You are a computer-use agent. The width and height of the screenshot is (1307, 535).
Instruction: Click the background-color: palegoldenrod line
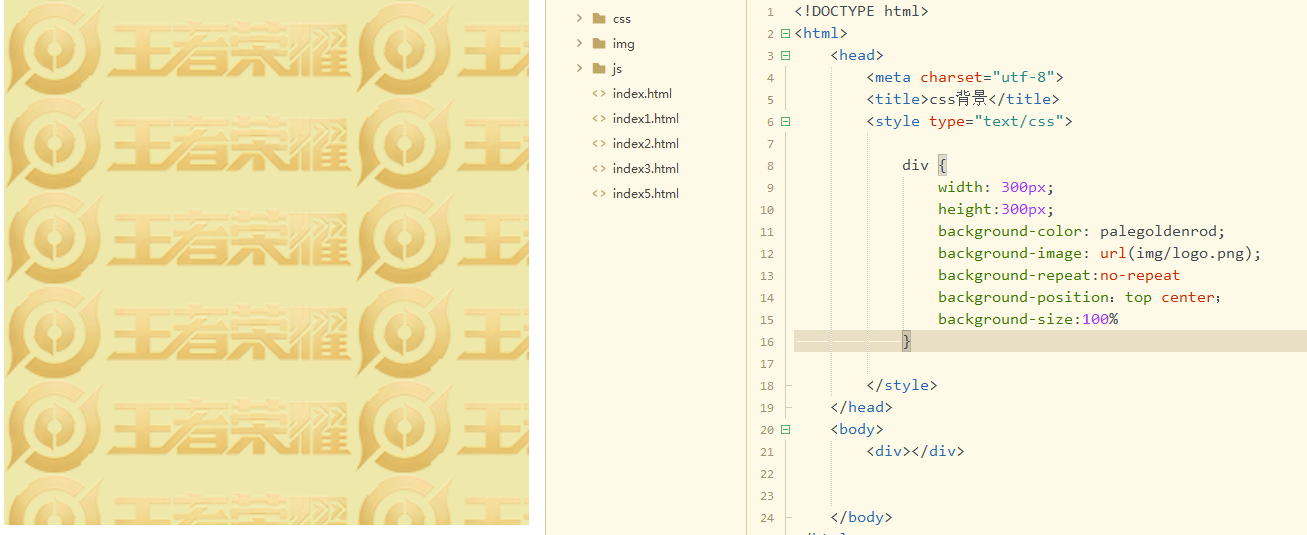point(1082,231)
